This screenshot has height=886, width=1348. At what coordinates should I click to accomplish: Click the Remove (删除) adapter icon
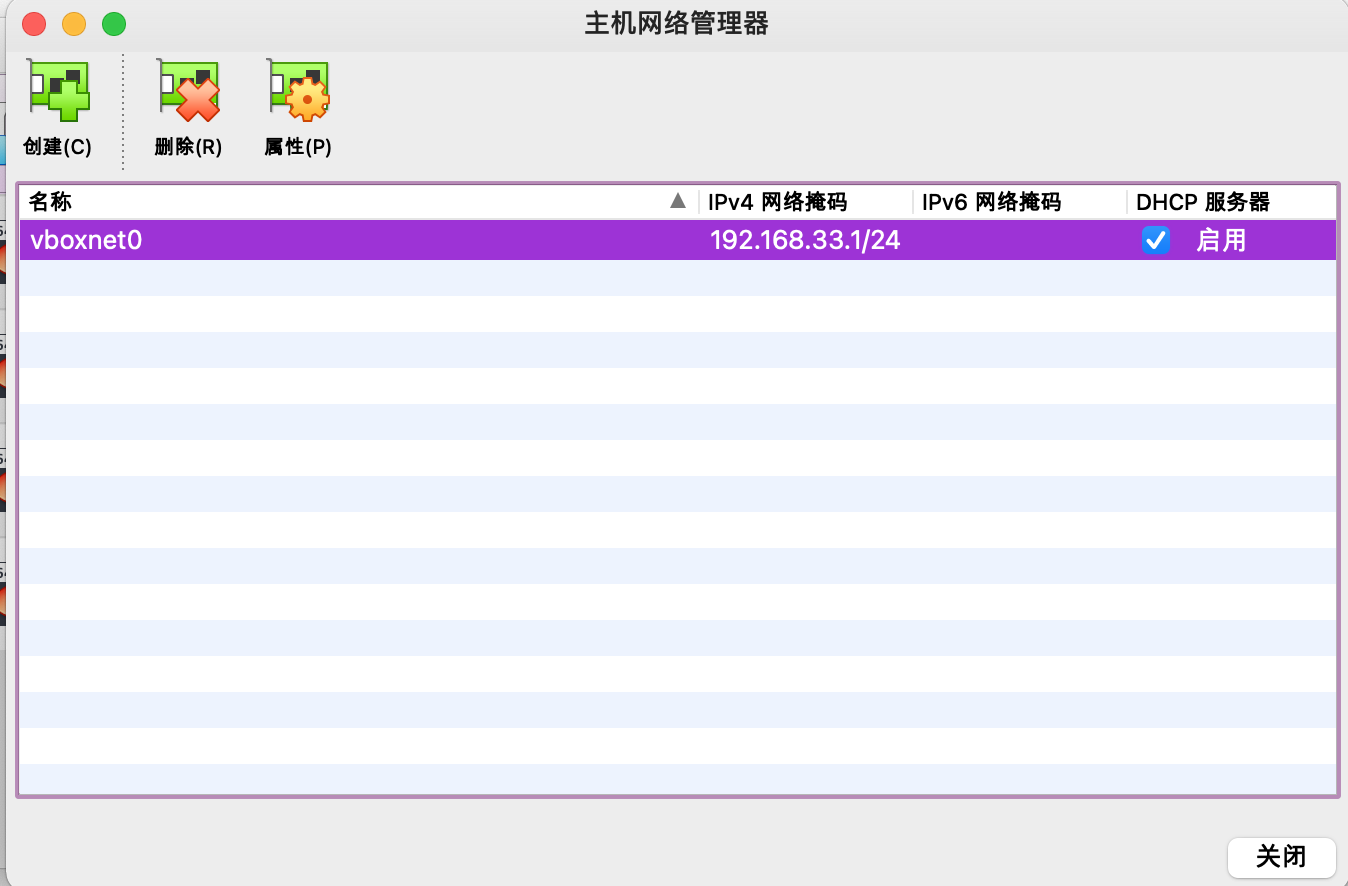[x=188, y=91]
